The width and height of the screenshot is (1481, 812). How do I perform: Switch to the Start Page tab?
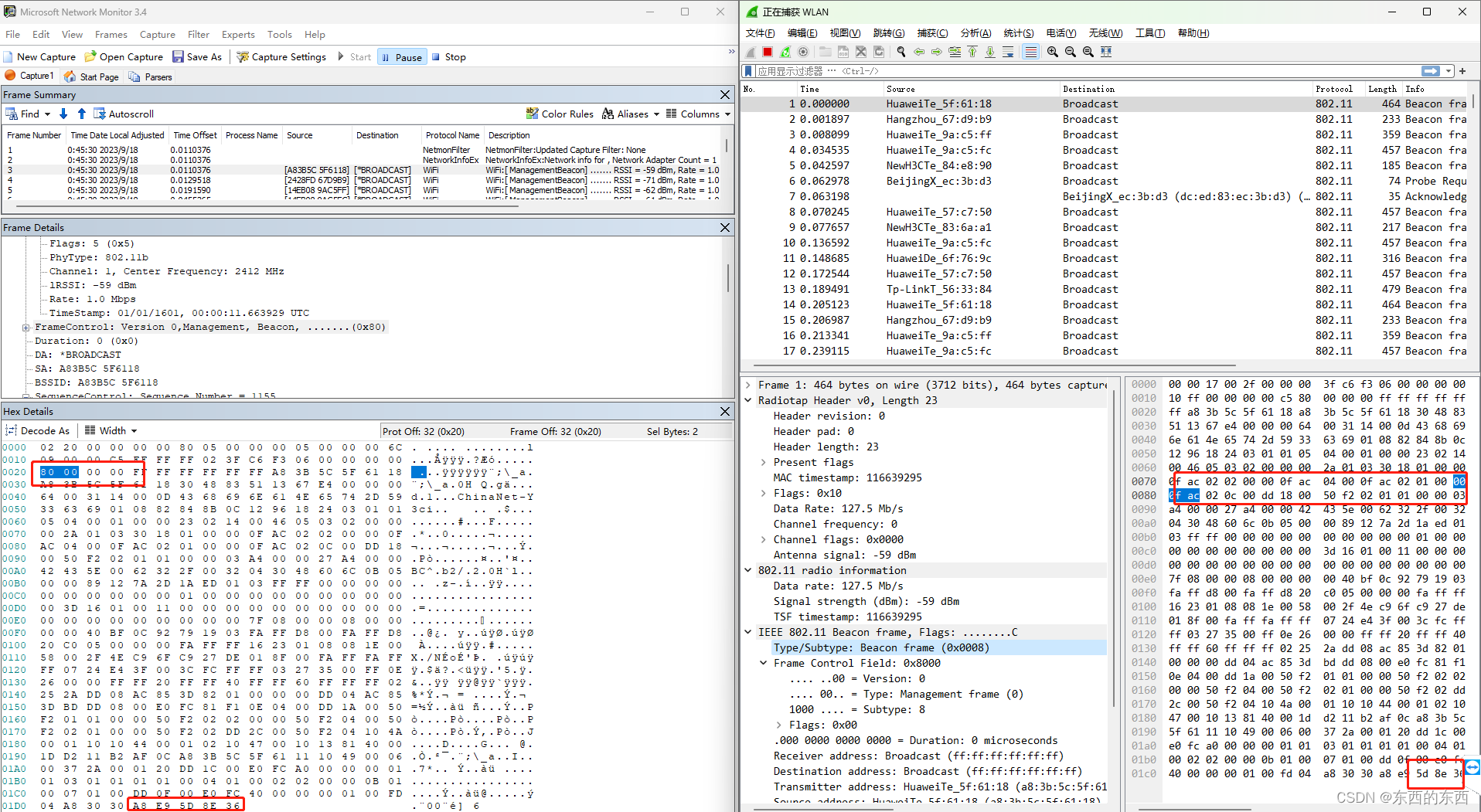click(x=92, y=76)
